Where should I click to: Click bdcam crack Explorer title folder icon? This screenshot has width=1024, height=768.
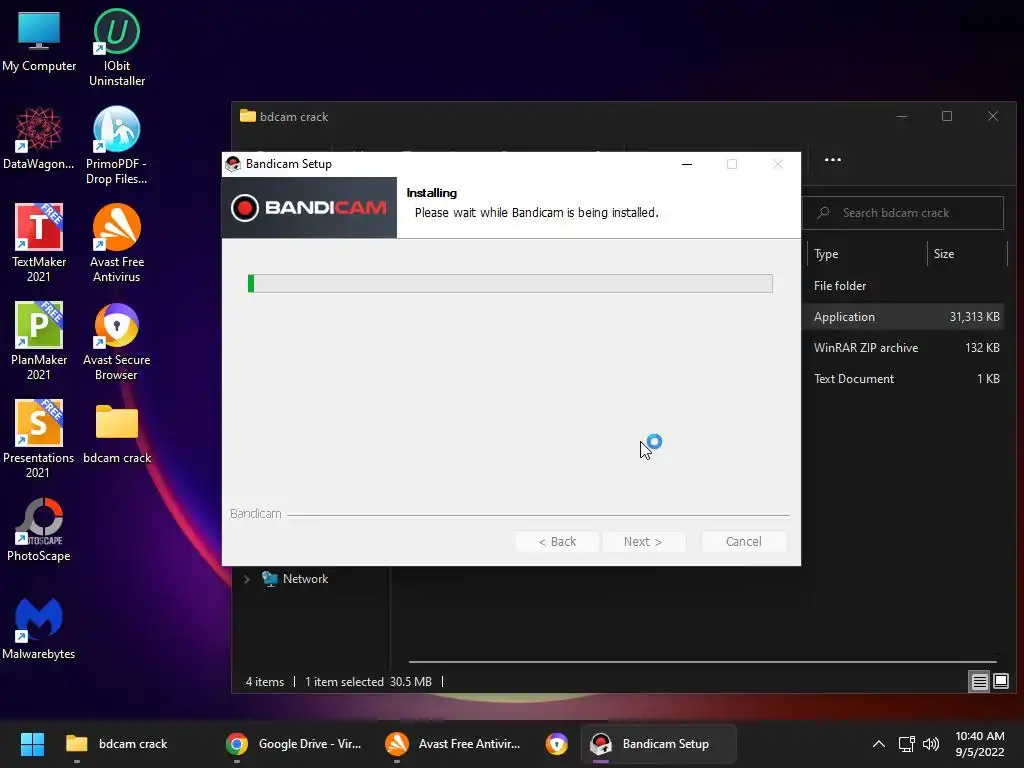click(248, 116)
